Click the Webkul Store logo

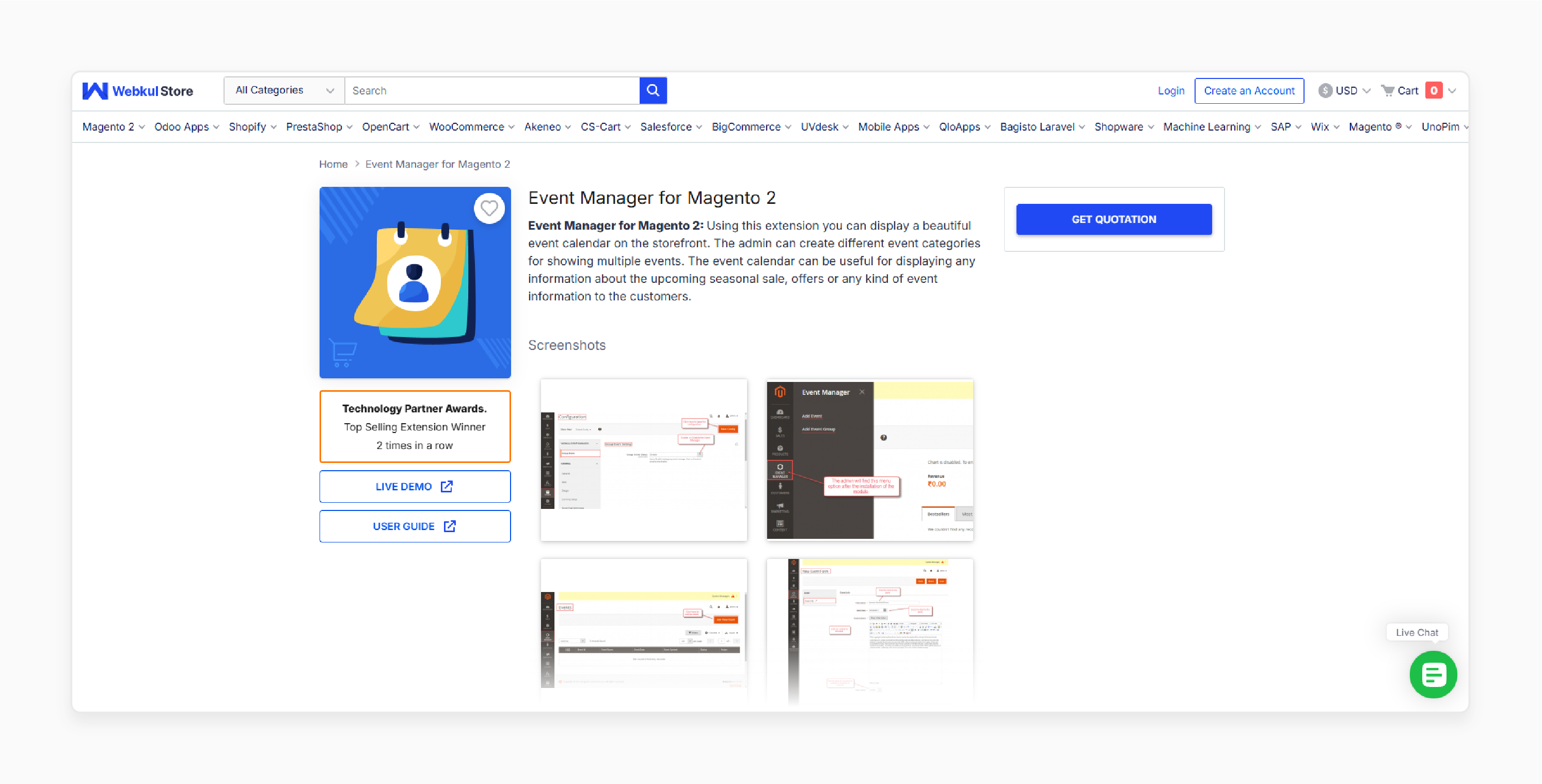(138, 91)
